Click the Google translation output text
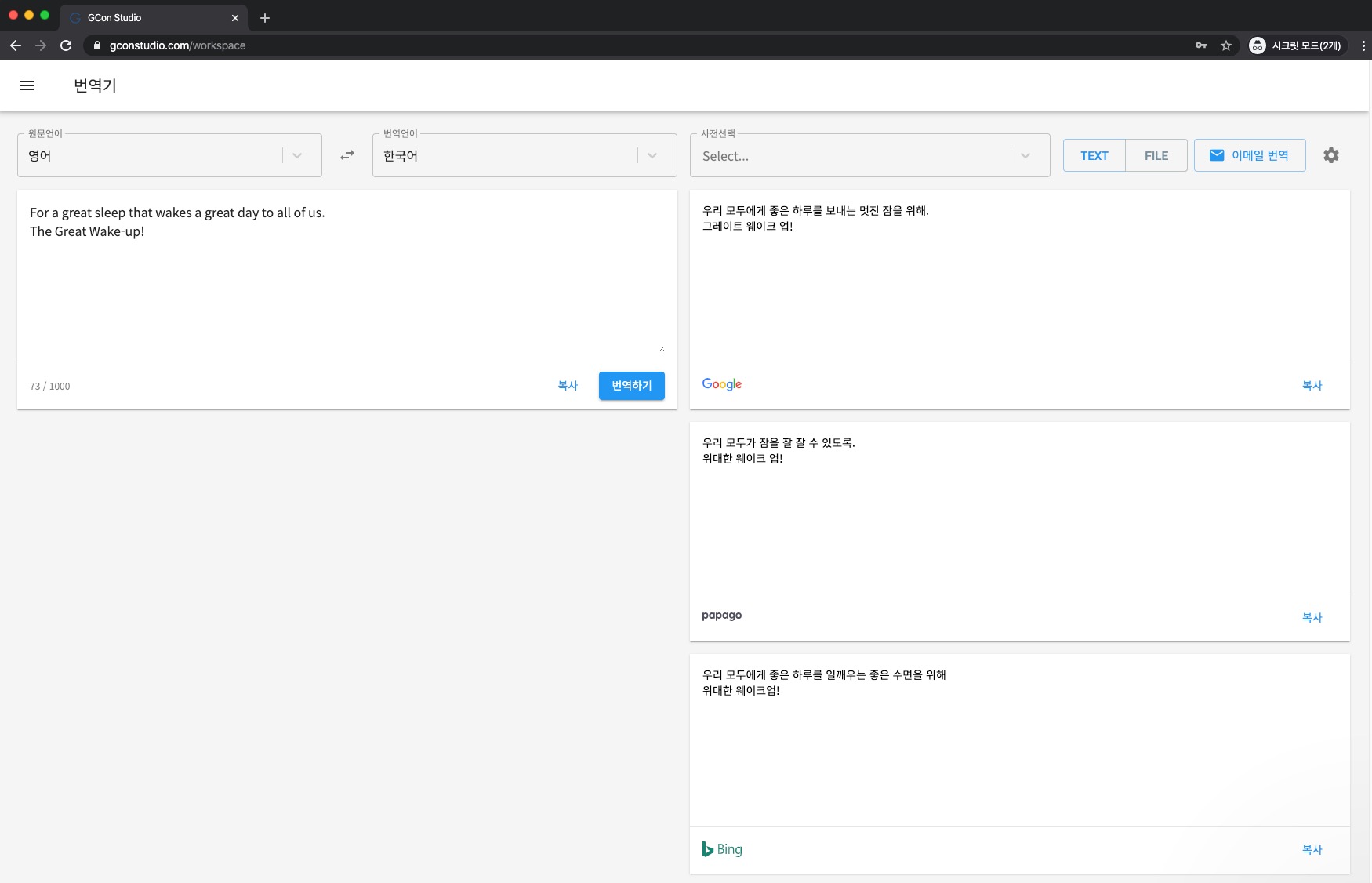Image resolution: width=1372 pixels, height=883 pixels. pos(815,219)
